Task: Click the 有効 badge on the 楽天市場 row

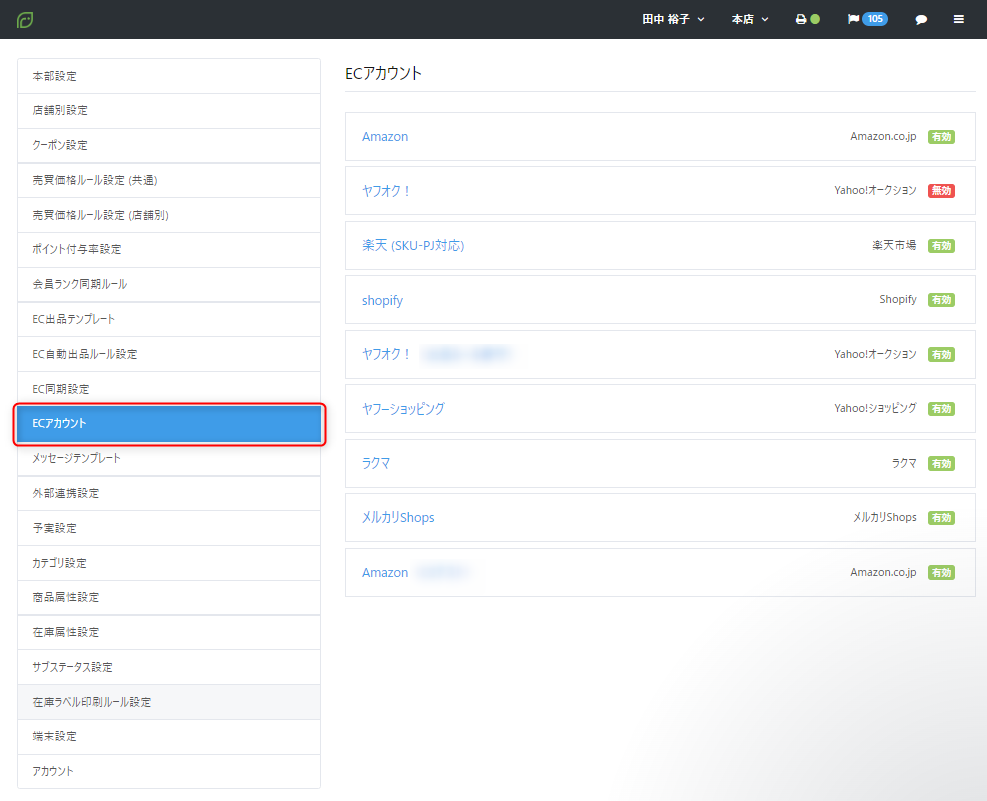Action: tap(941, 246)
